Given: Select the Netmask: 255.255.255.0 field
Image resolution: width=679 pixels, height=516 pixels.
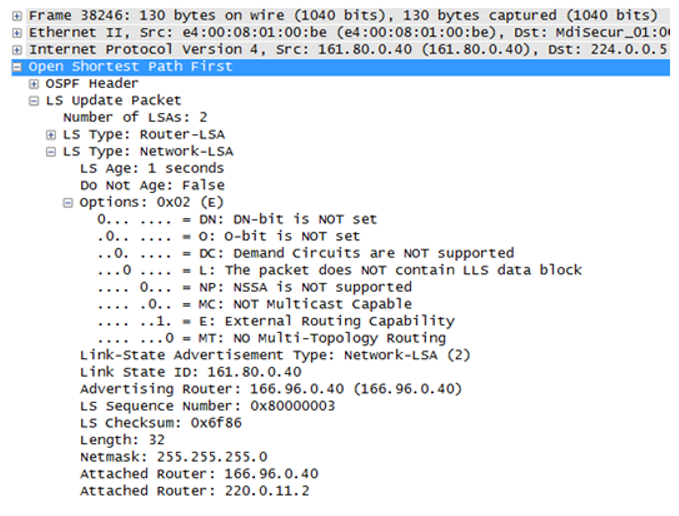Looking at the screenshot, I should click(x=174, y=457).
